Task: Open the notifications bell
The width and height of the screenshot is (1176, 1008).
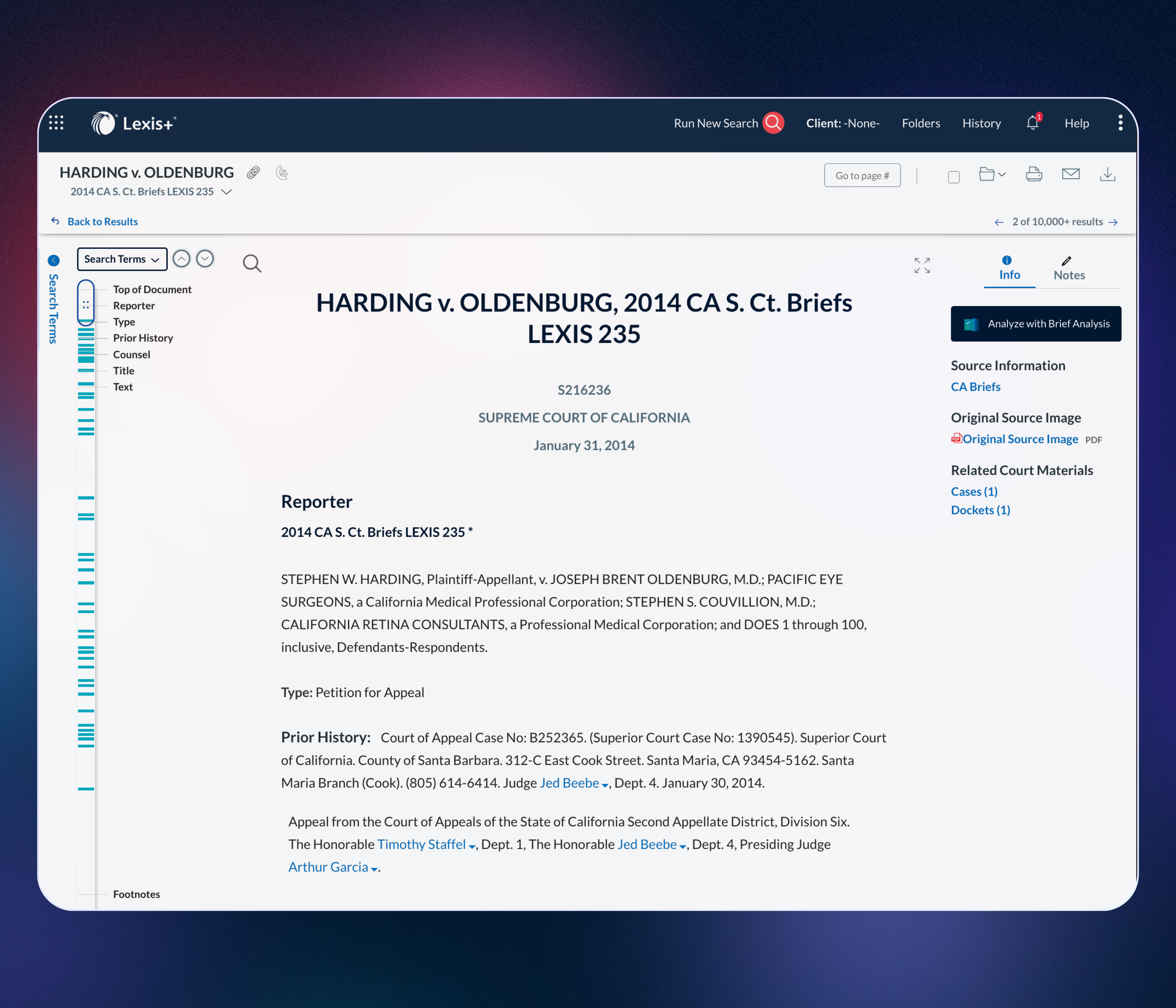Action: (1033, 123)
